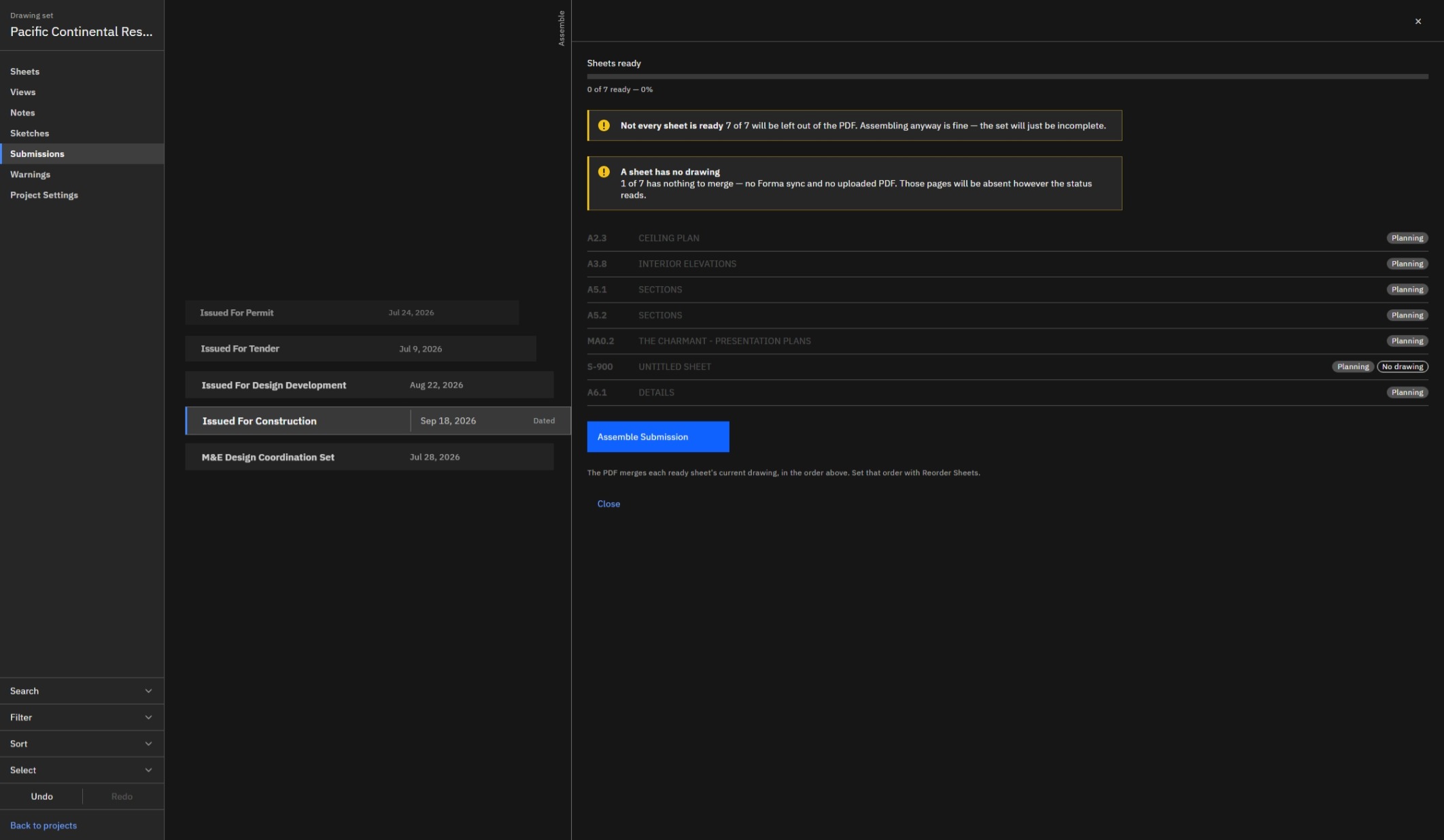Close the assemble panel with X icon
This screenshot has height=840, width=1444.
tap(1417, 21)
